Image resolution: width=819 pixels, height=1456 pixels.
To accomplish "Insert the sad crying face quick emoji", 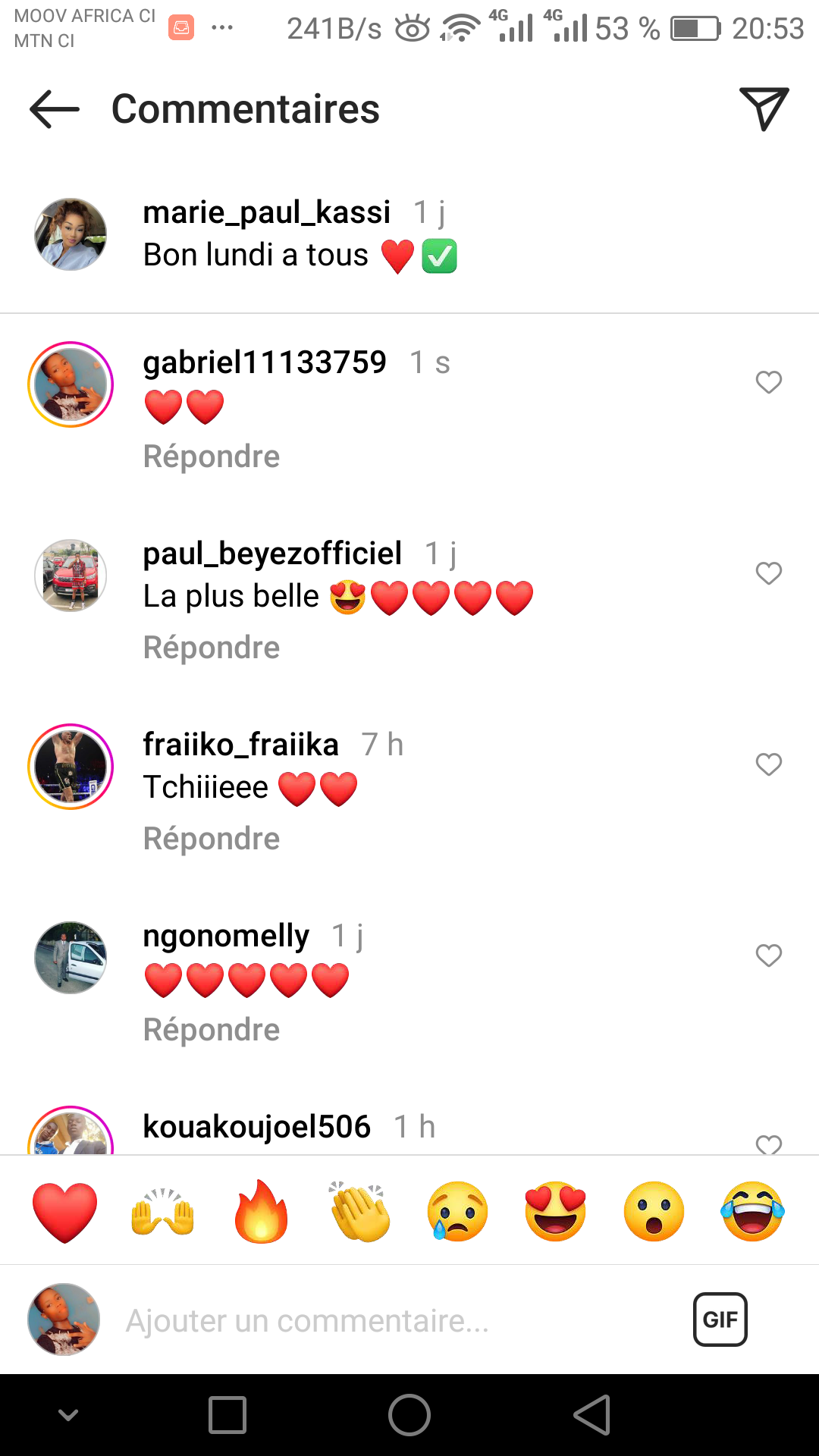I will pos(458,1212).
